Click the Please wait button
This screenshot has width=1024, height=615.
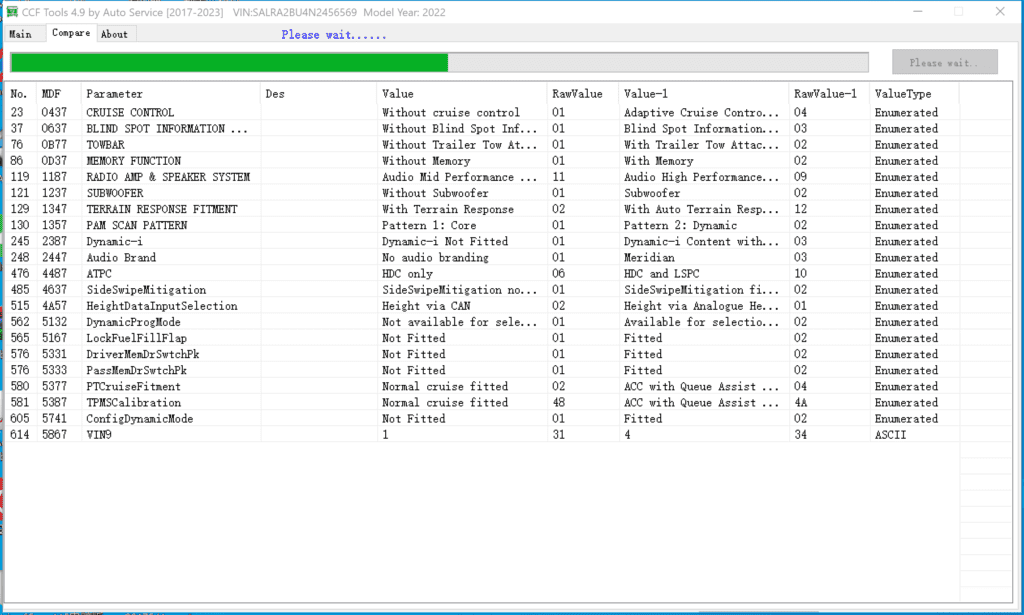pyautogui.click(x=944, y=61)
